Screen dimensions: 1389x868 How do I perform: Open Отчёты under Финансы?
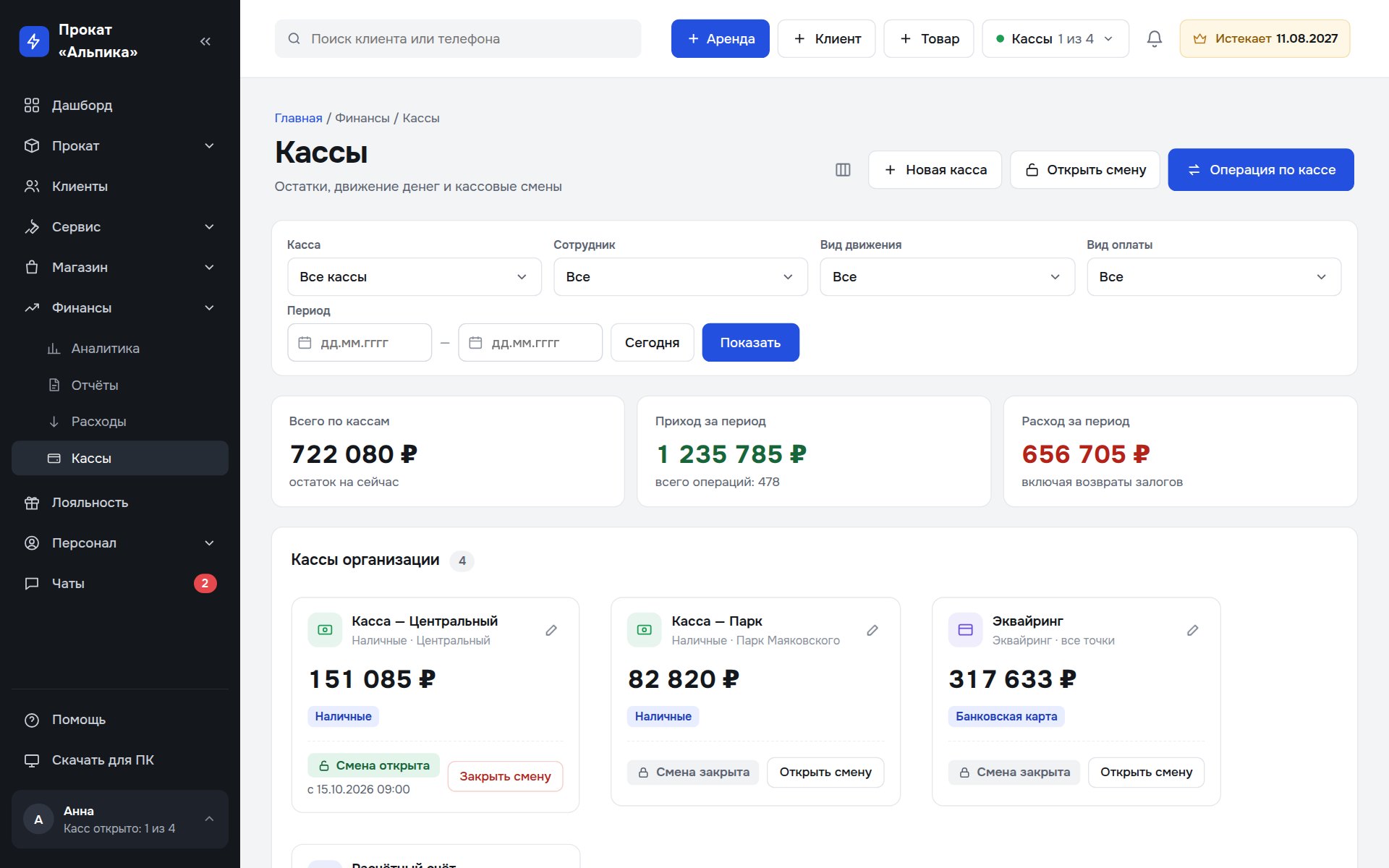coord(120,385)
